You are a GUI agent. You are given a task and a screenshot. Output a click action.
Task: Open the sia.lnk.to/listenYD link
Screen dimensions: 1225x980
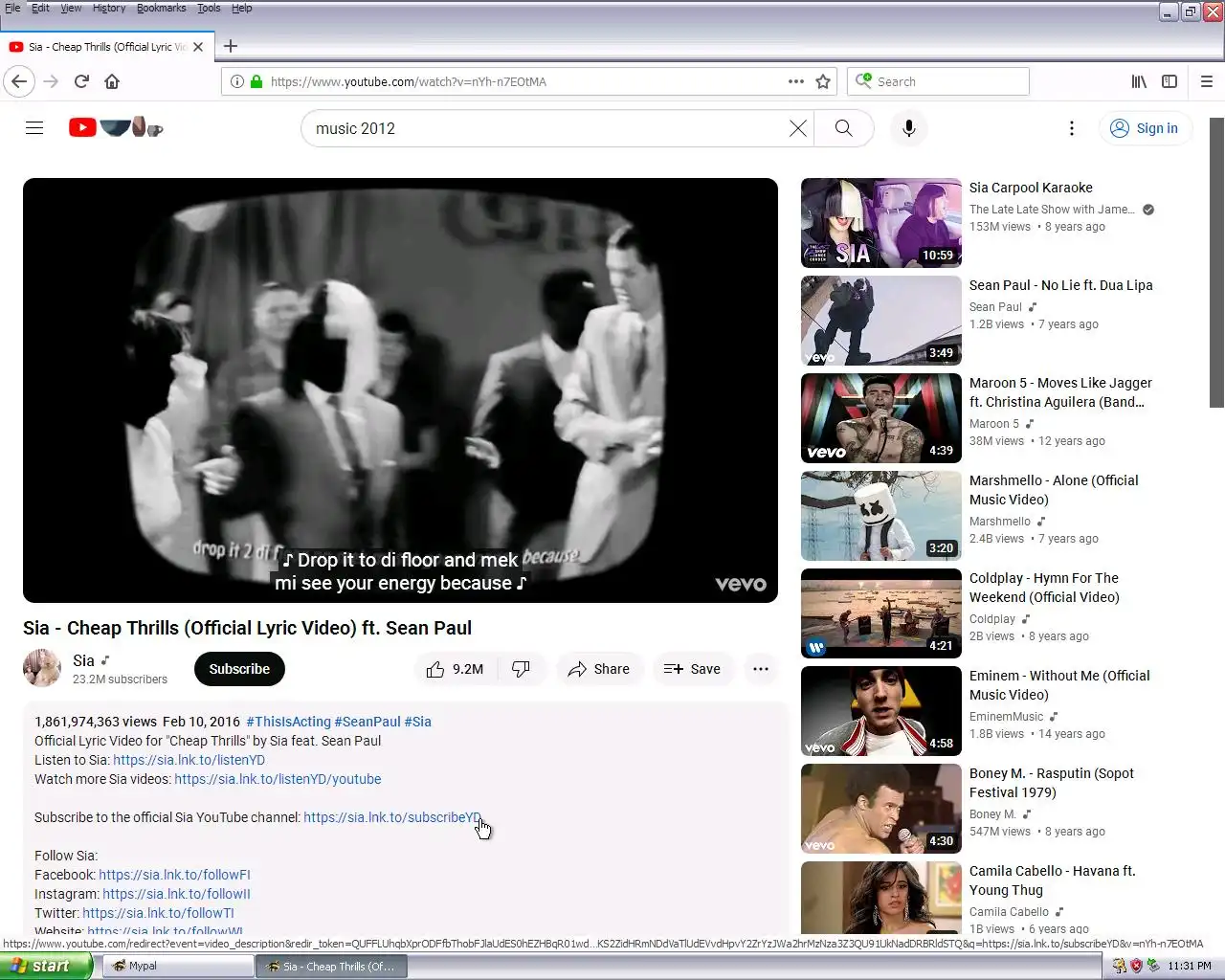coord(189,760)
